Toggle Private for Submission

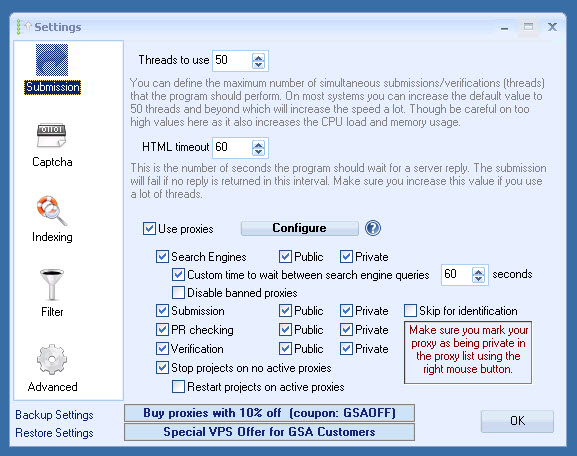click(346, 311)
